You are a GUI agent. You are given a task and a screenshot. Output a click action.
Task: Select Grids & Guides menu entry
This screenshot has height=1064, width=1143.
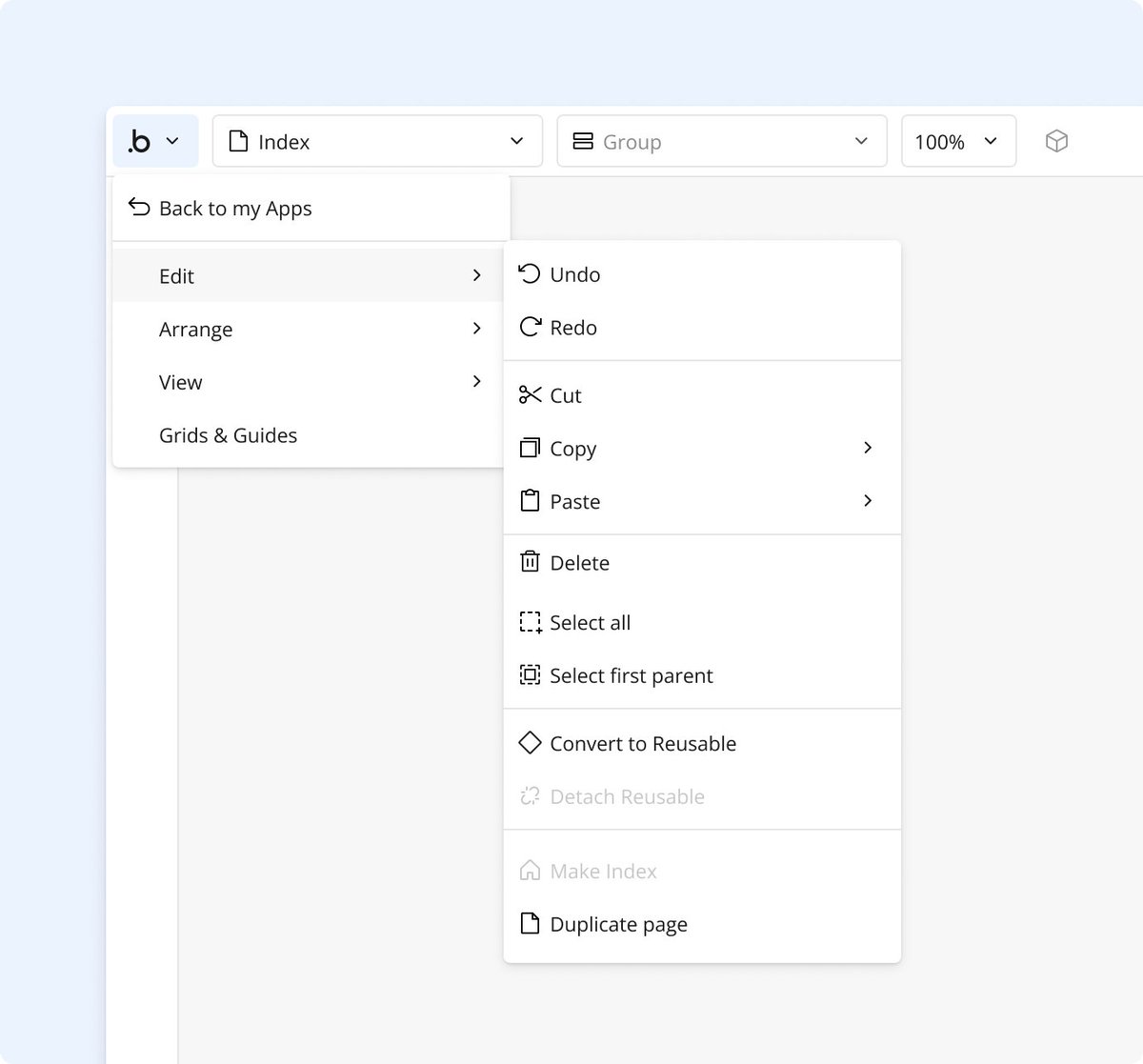coord(308,435)
